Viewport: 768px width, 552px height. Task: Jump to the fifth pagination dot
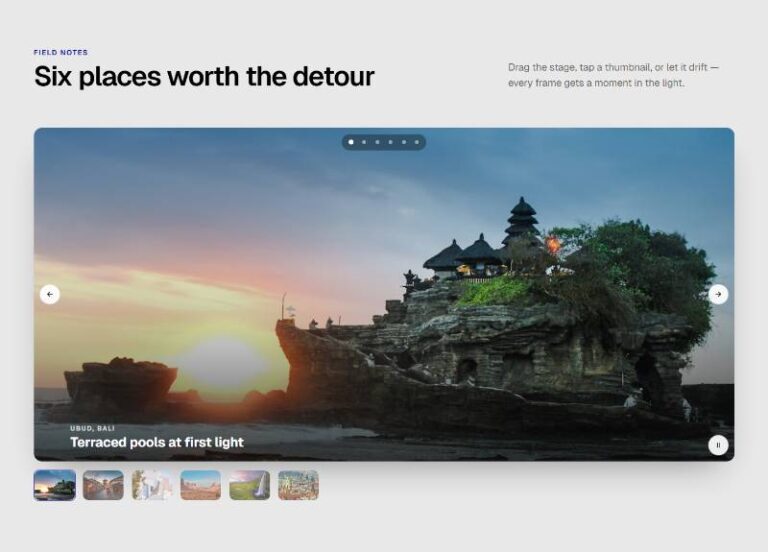click(x=404, y=142)
